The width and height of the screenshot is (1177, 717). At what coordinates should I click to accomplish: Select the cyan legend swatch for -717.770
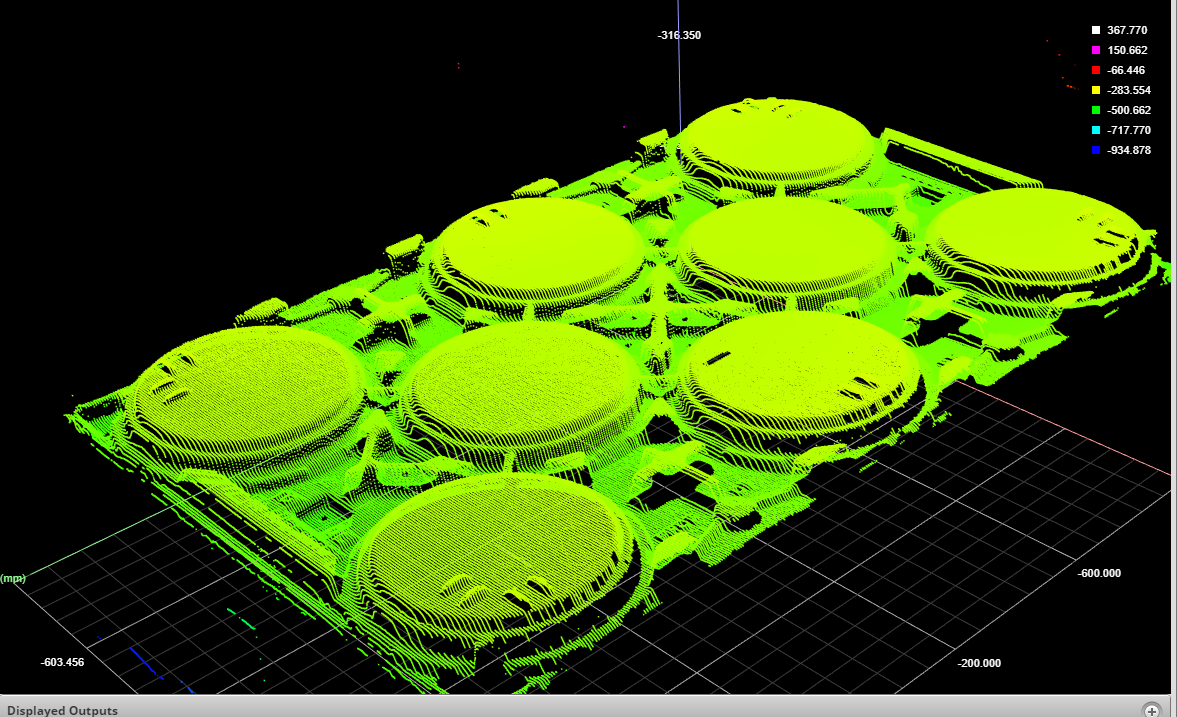[x=1096, y=130]
